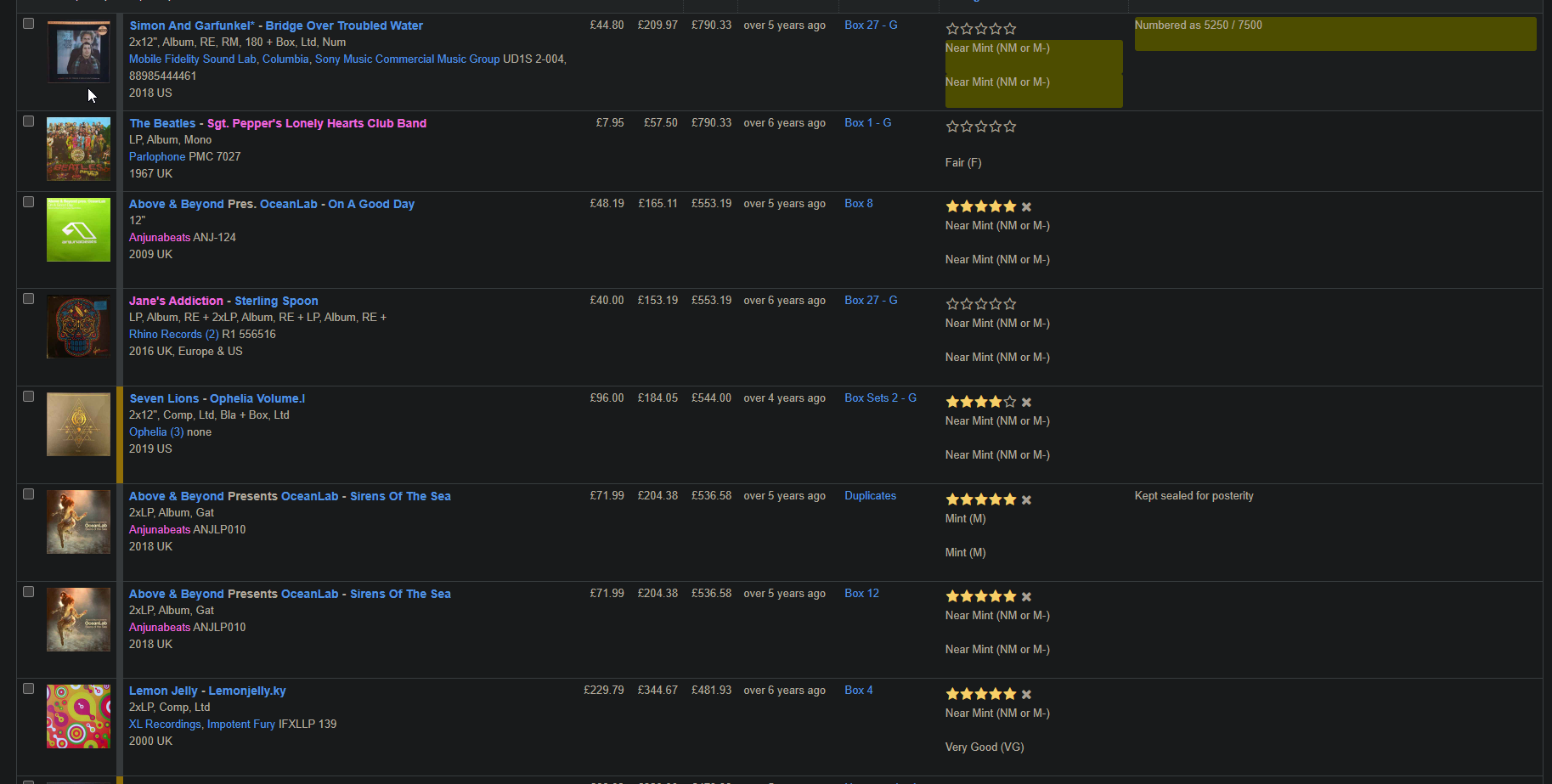Open the Parlophone label link

coord(157,157)
